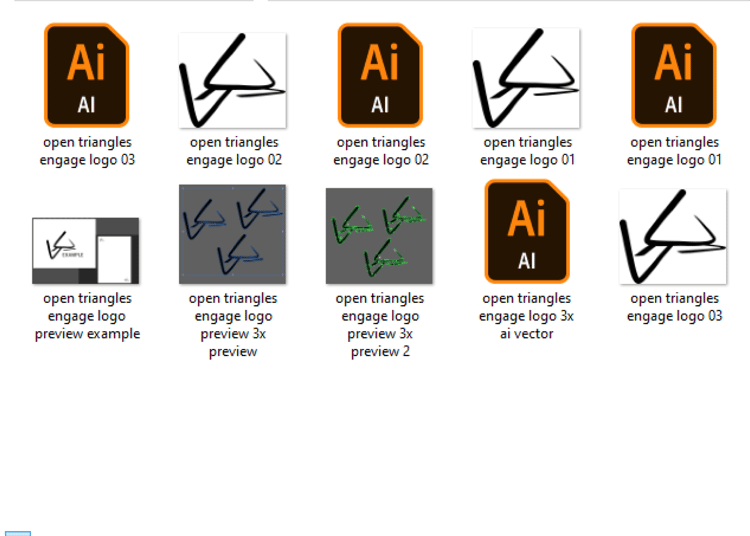750x536 pixels.
Task: Click the 'engage logo 3x ai vector' filename
Action: (527, 316)
